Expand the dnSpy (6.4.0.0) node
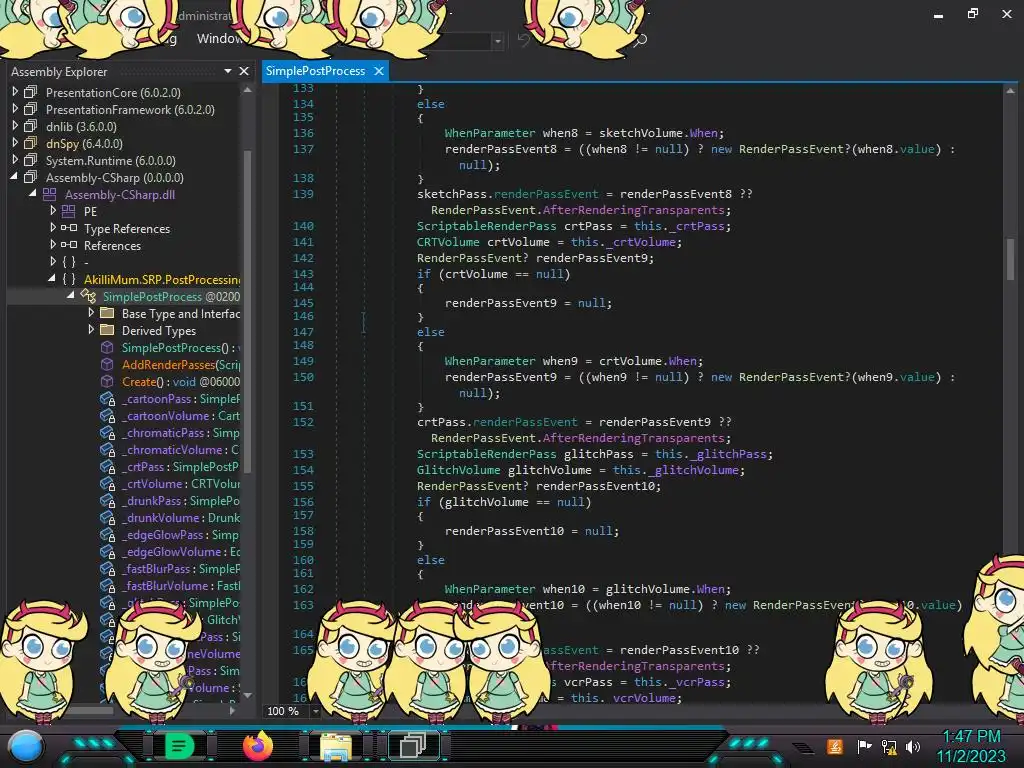The height and width of the screenshot is (768, 1024). tap(15, 143)
